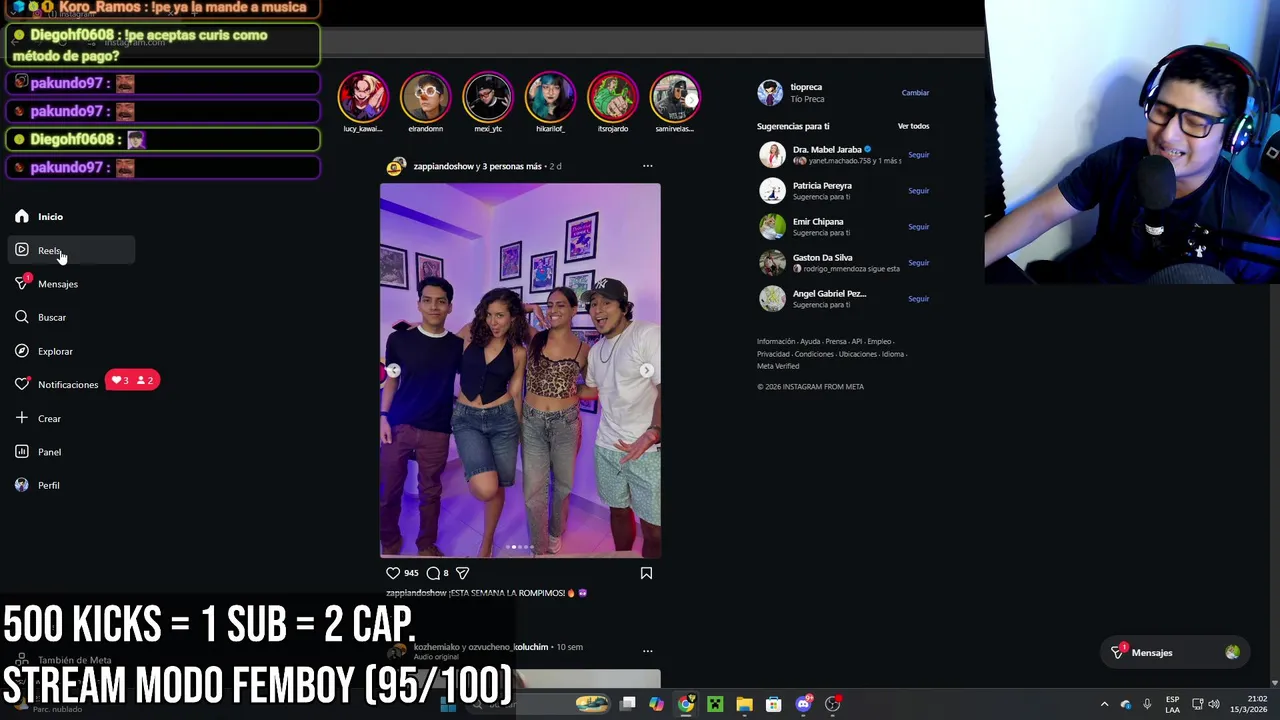Open zappiandoshow profile from post header

pyautogui.click(x=443, y=166)
